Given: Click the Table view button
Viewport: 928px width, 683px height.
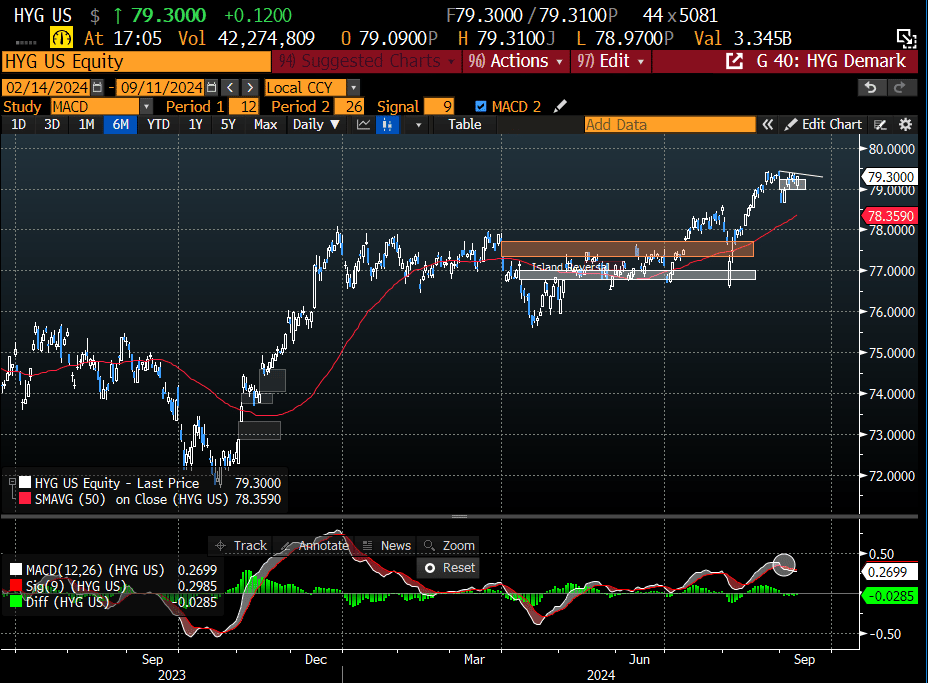Looking at the screenshot, I should pyautogui.click(x=465, y=125).
